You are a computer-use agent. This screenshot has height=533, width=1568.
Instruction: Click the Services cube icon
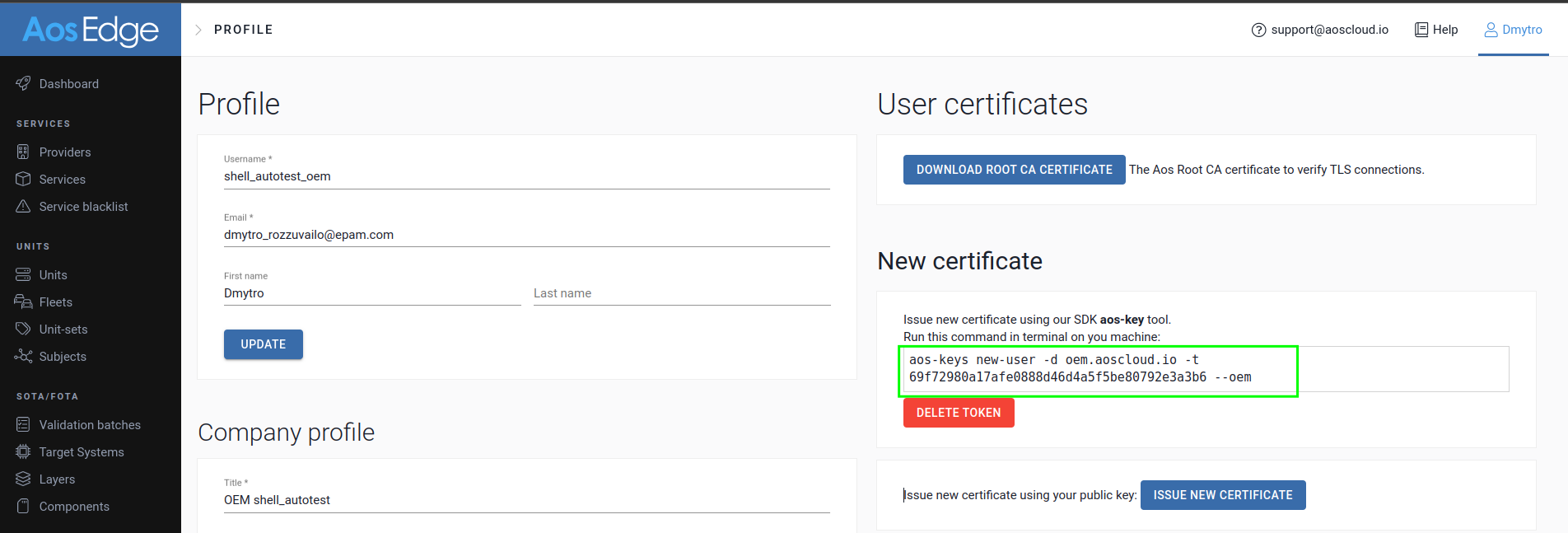(23, 180)
